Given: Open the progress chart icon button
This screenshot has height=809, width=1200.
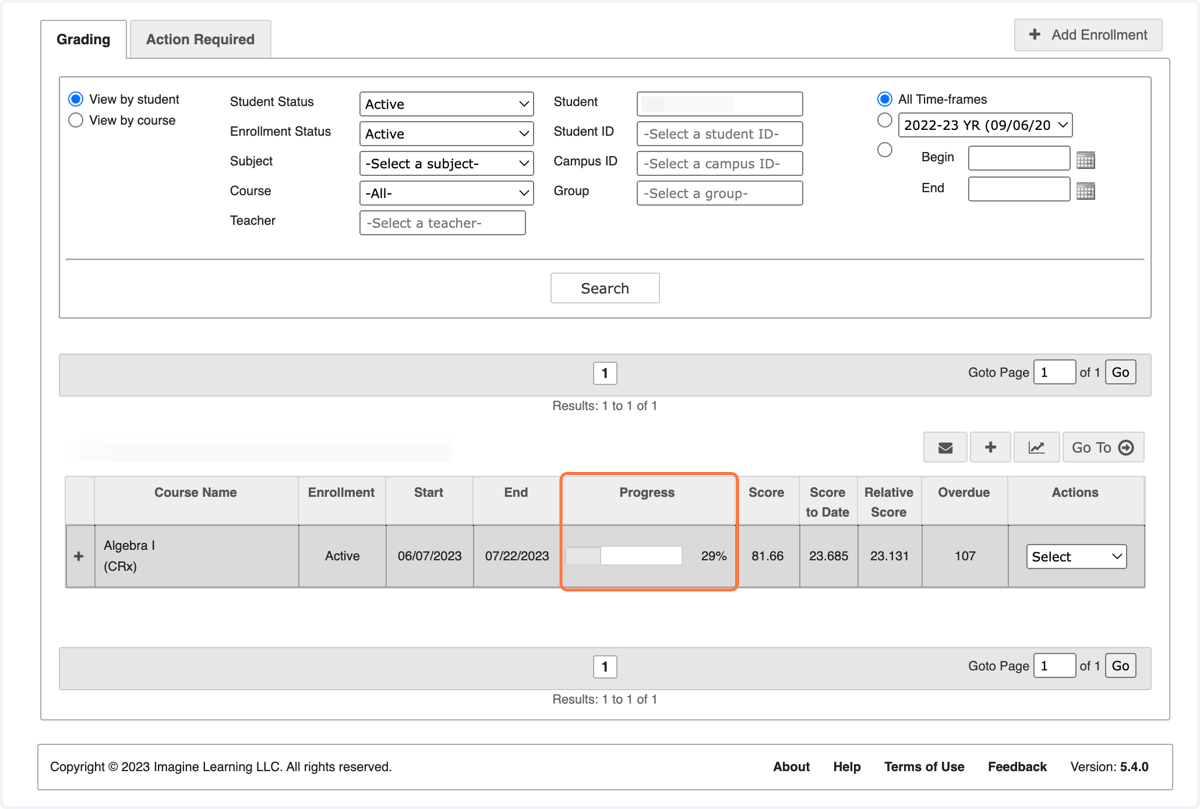Looking at the screenshot, I should [x=1036, y=447].
